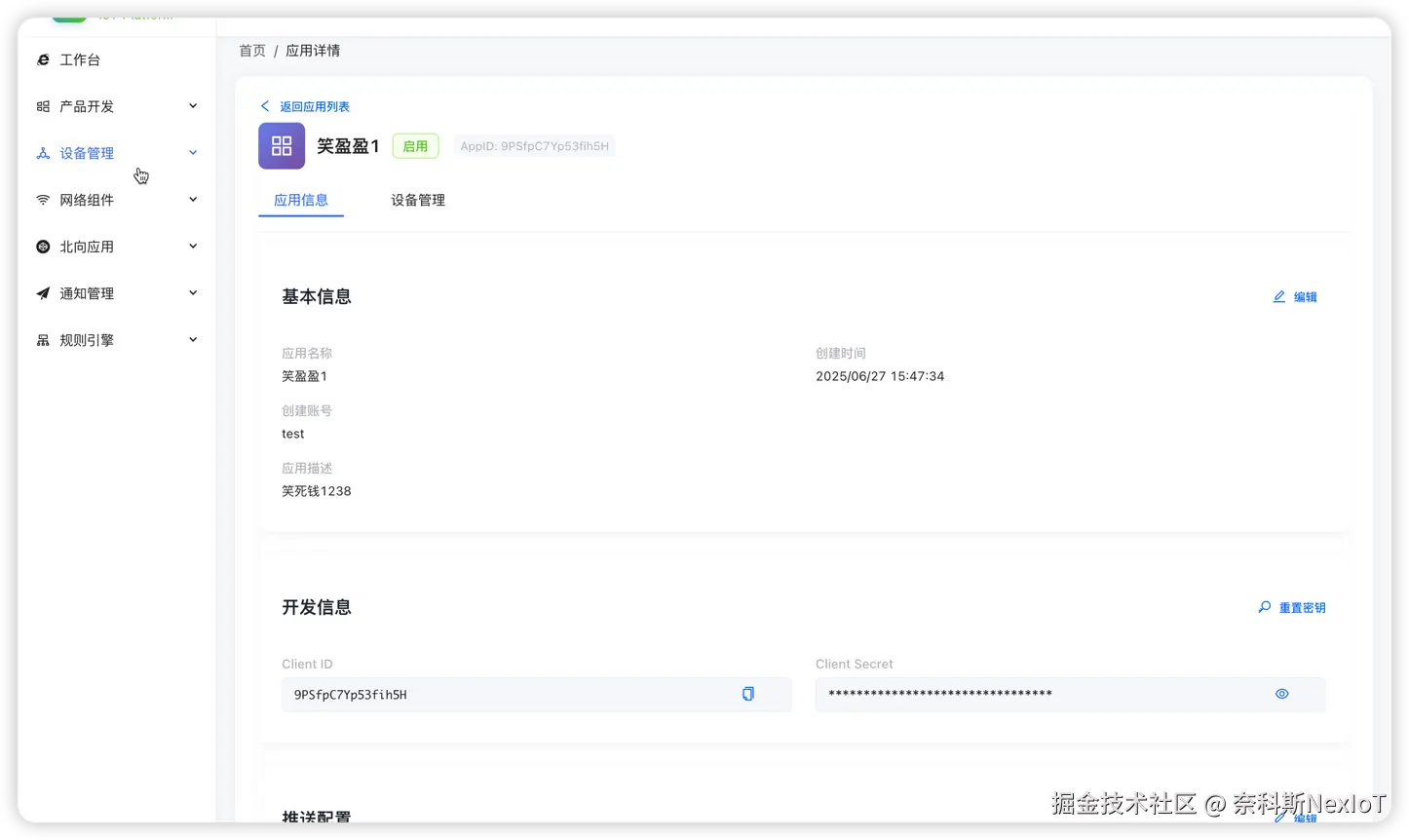The width and height of the screenshot is (1409, 840).
Task: Collapse the 设备管理 sidebar section
Action: click(192, 152)
